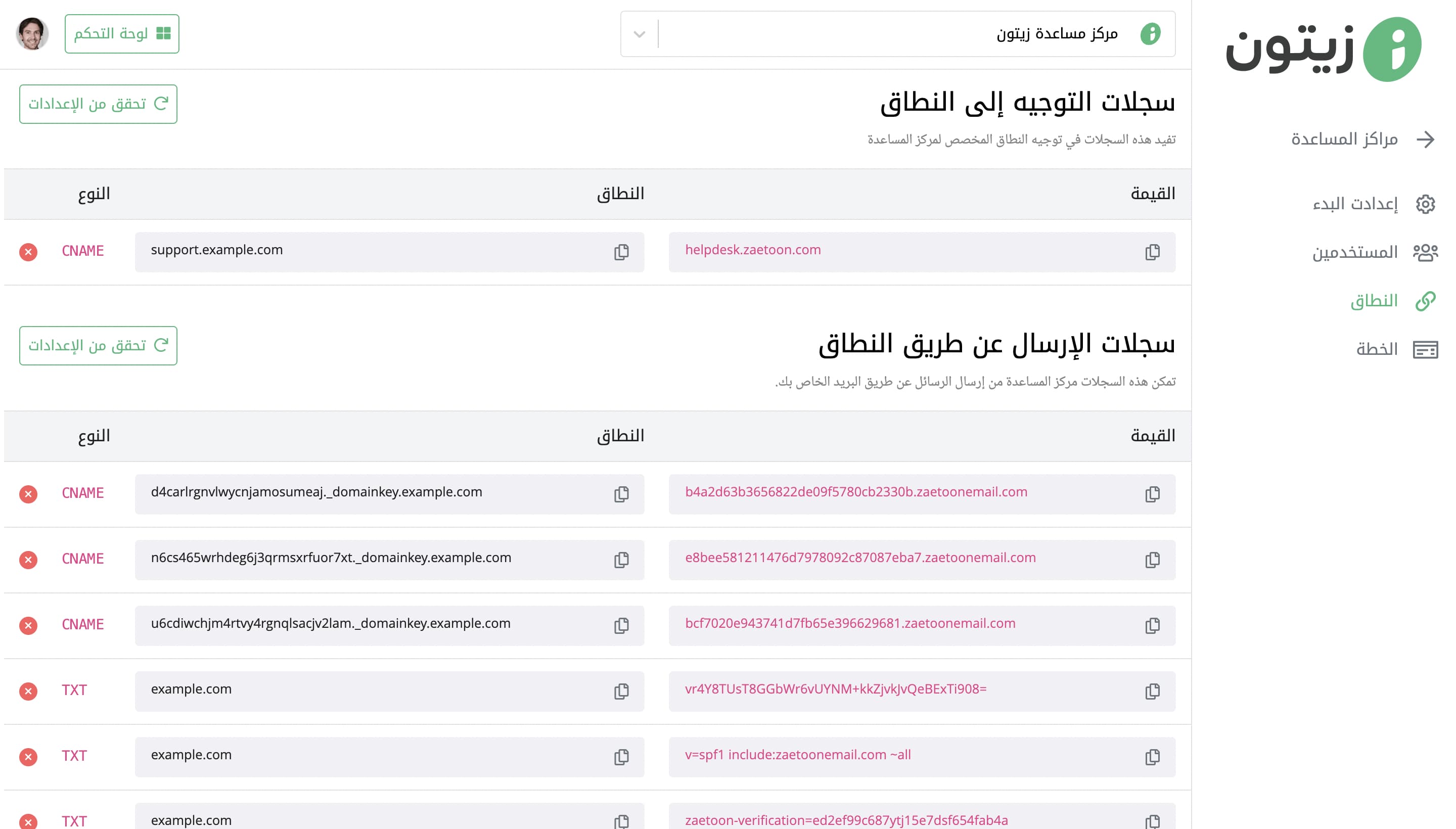Copy the d4carlrgnvlwycnjamosumeaj domainkey domain
This screenshot has width=1456, height=829.
pos(621,494)
